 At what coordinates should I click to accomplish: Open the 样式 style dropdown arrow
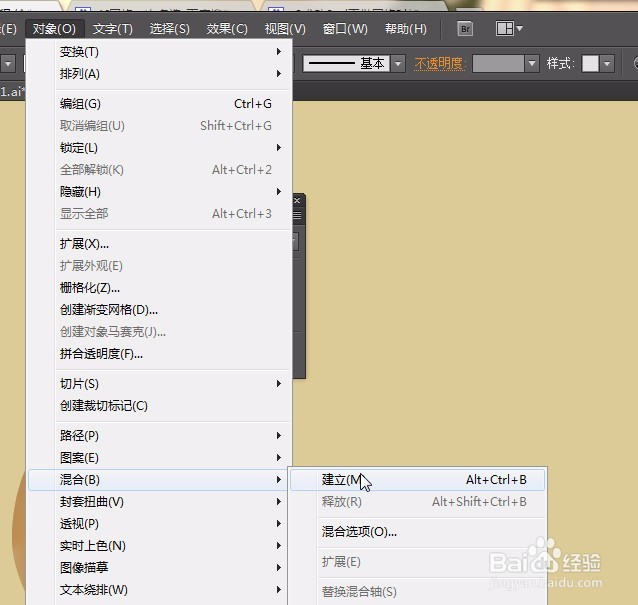tap(607, 63)
